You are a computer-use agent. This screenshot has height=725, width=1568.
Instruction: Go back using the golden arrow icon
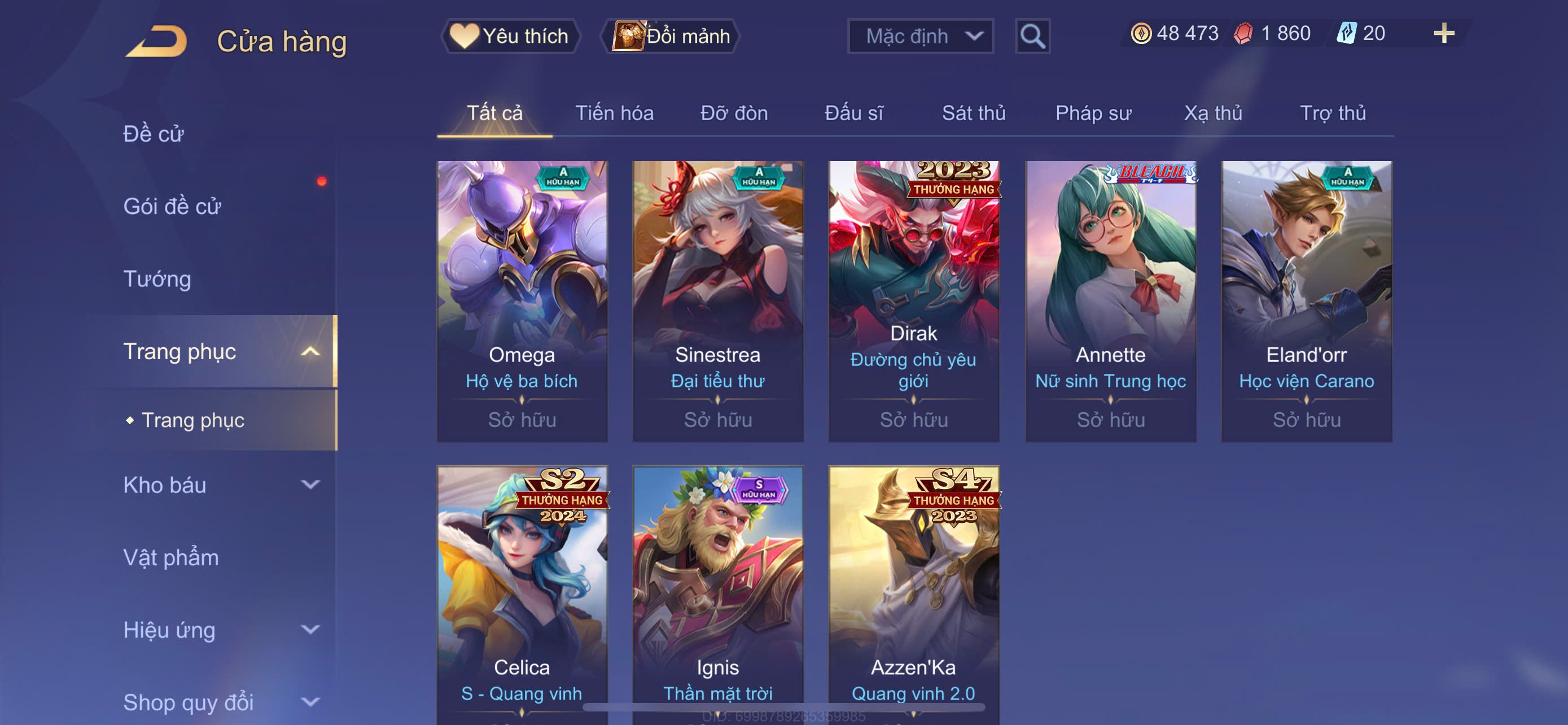coord(156,41)
